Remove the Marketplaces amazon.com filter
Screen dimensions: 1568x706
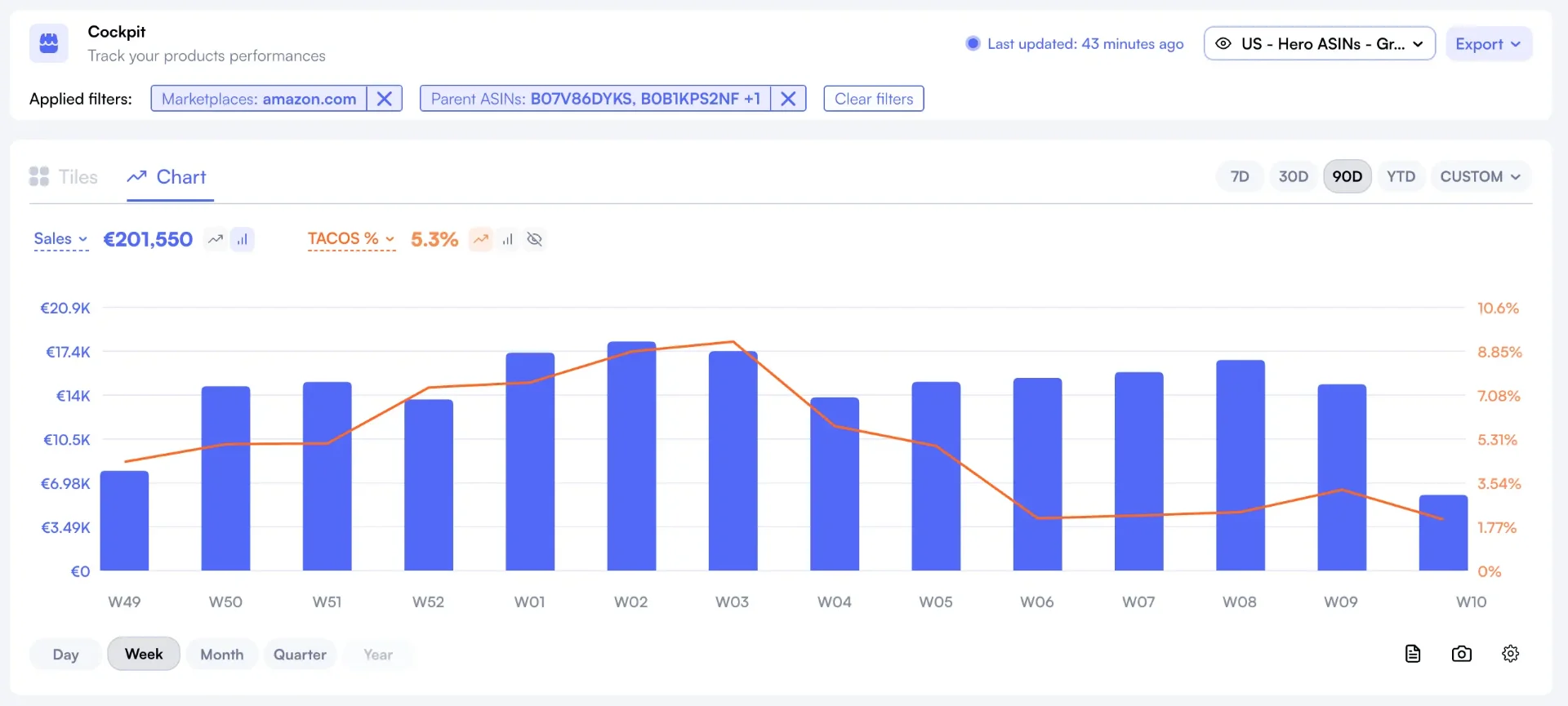click(x=384, y=99)
